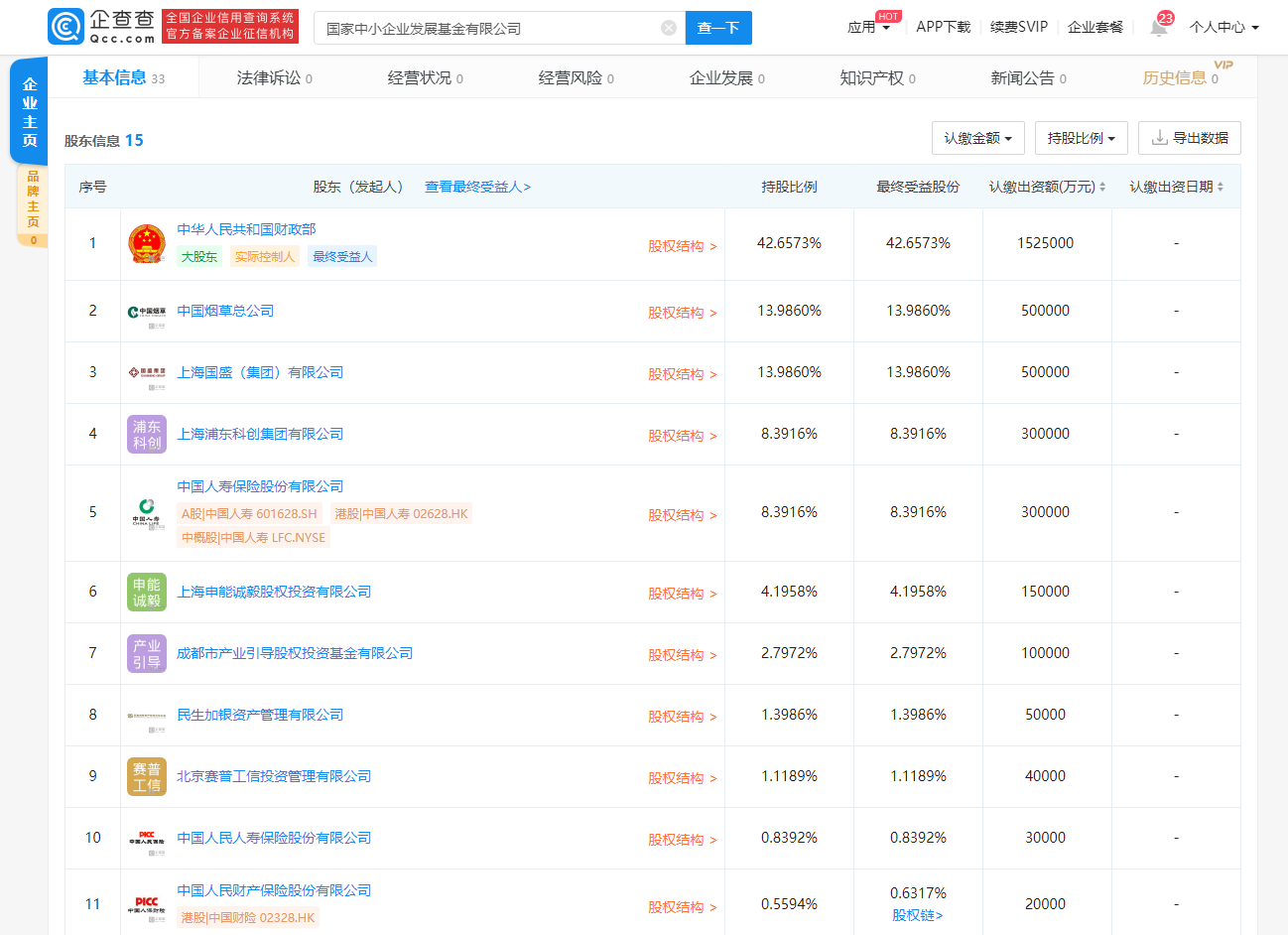Click the A股 中国人寿 601628.SH tag
Viewport: 1288px width, 935px height.
tap(249, 513)
